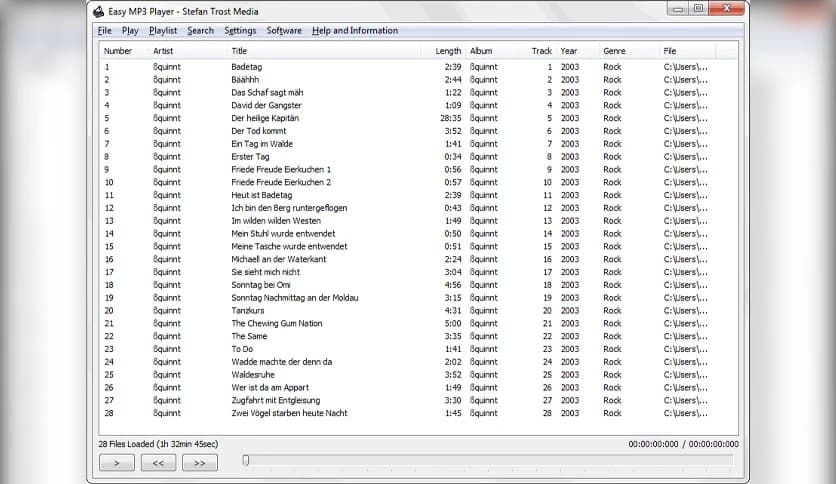Select the track David der Gangster
The width and height of the screenshot is (836, 484).
click(x=266, y=105)
